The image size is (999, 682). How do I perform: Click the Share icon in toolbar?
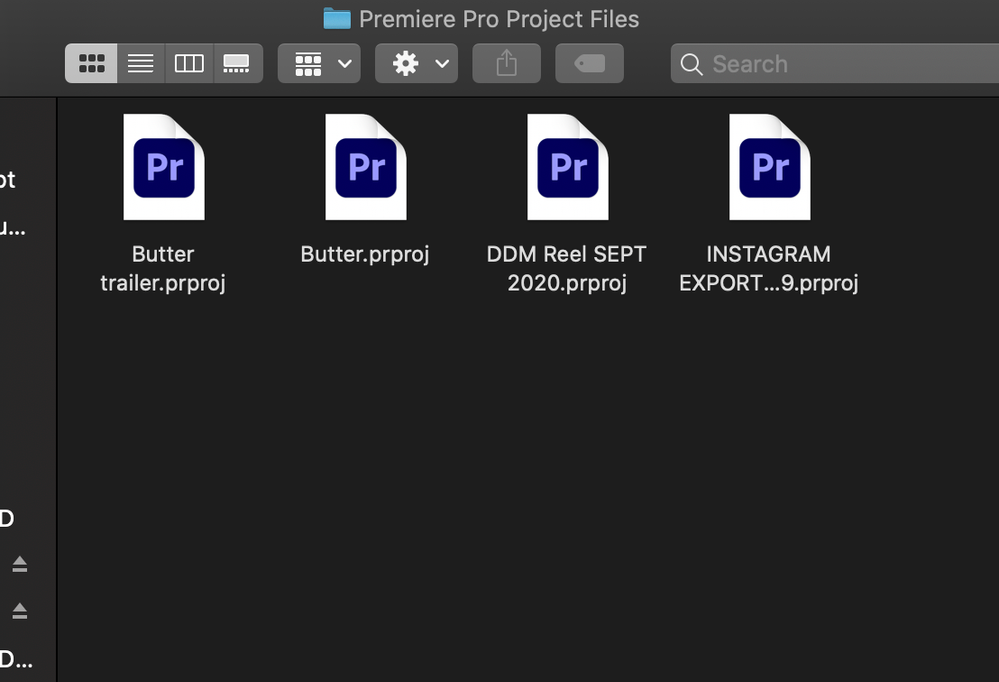[506, 63]
